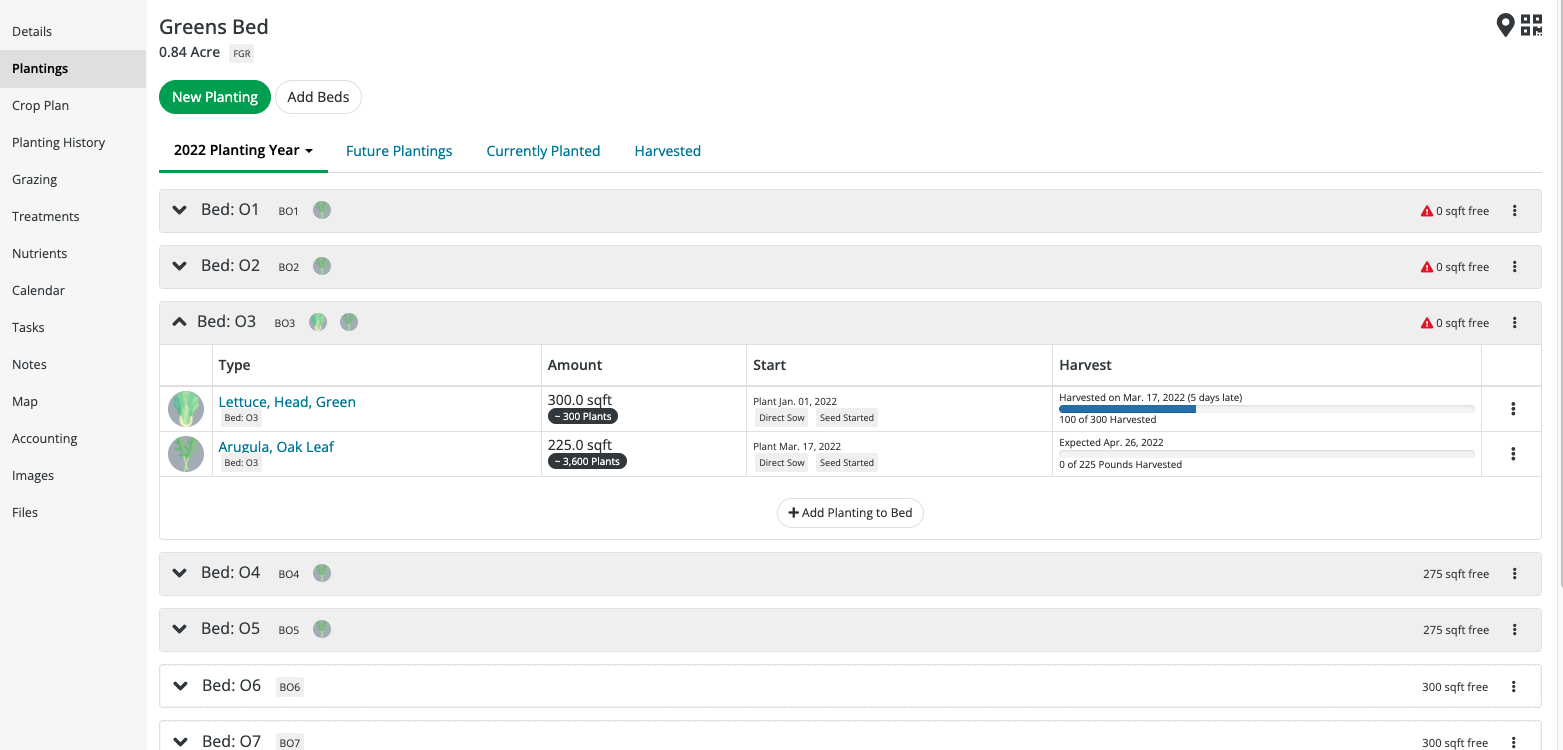Click the lettuce crop icon in Bed O3 header
Viewport: 1563px width, 750px height.
(318, 322)
